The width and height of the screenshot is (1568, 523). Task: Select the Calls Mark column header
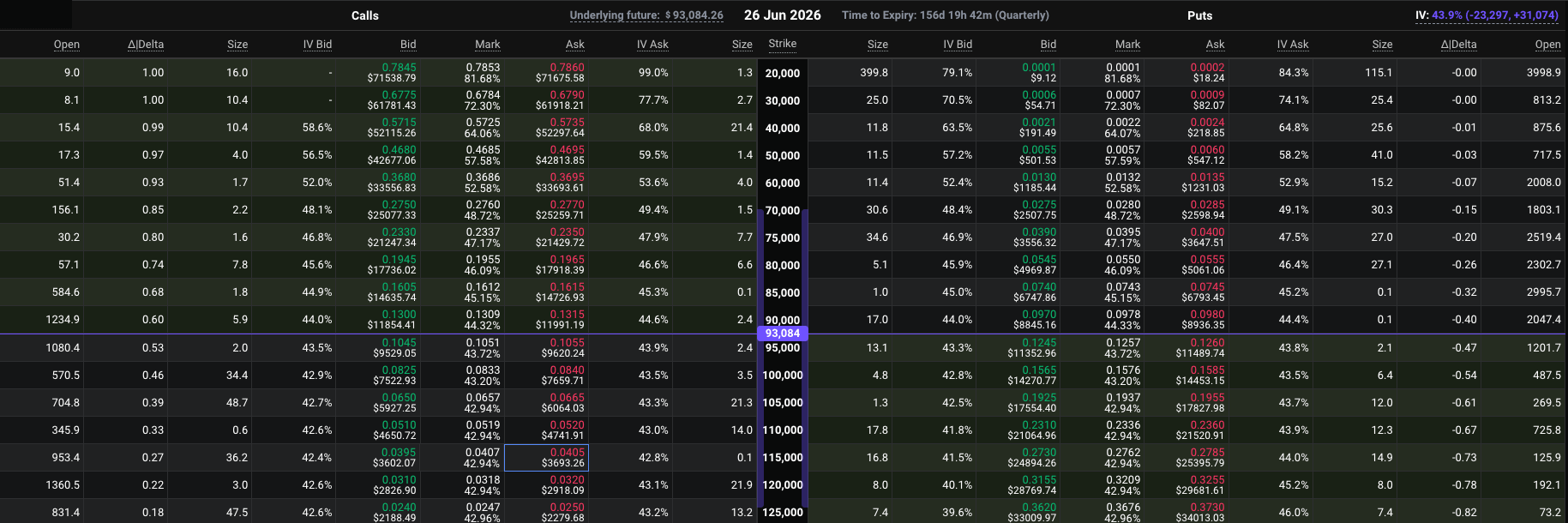pos(488,45)
